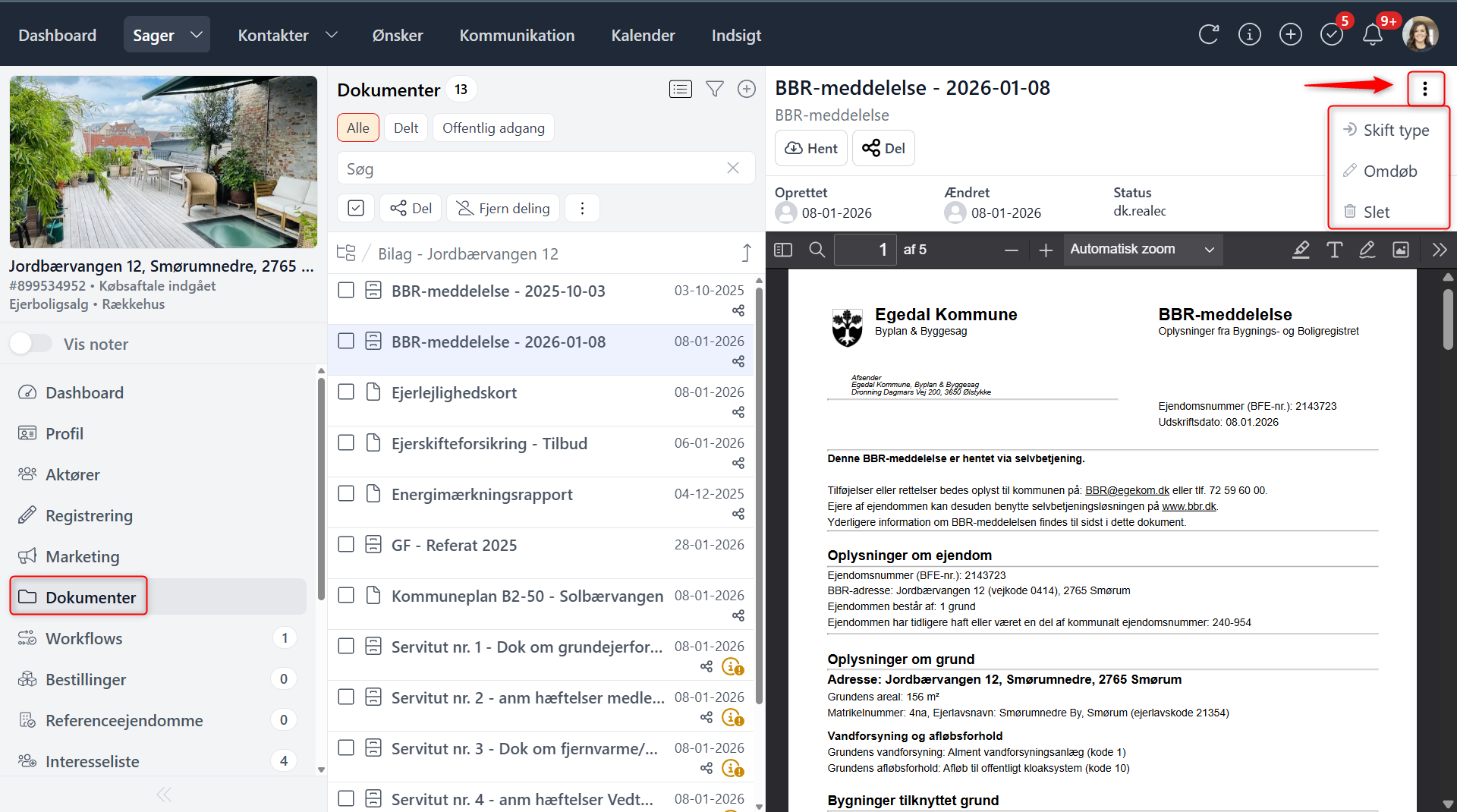Click the filter funnel icon in Dokumenter
This screenshot has width=1457, height=812.
click(714, 90)
